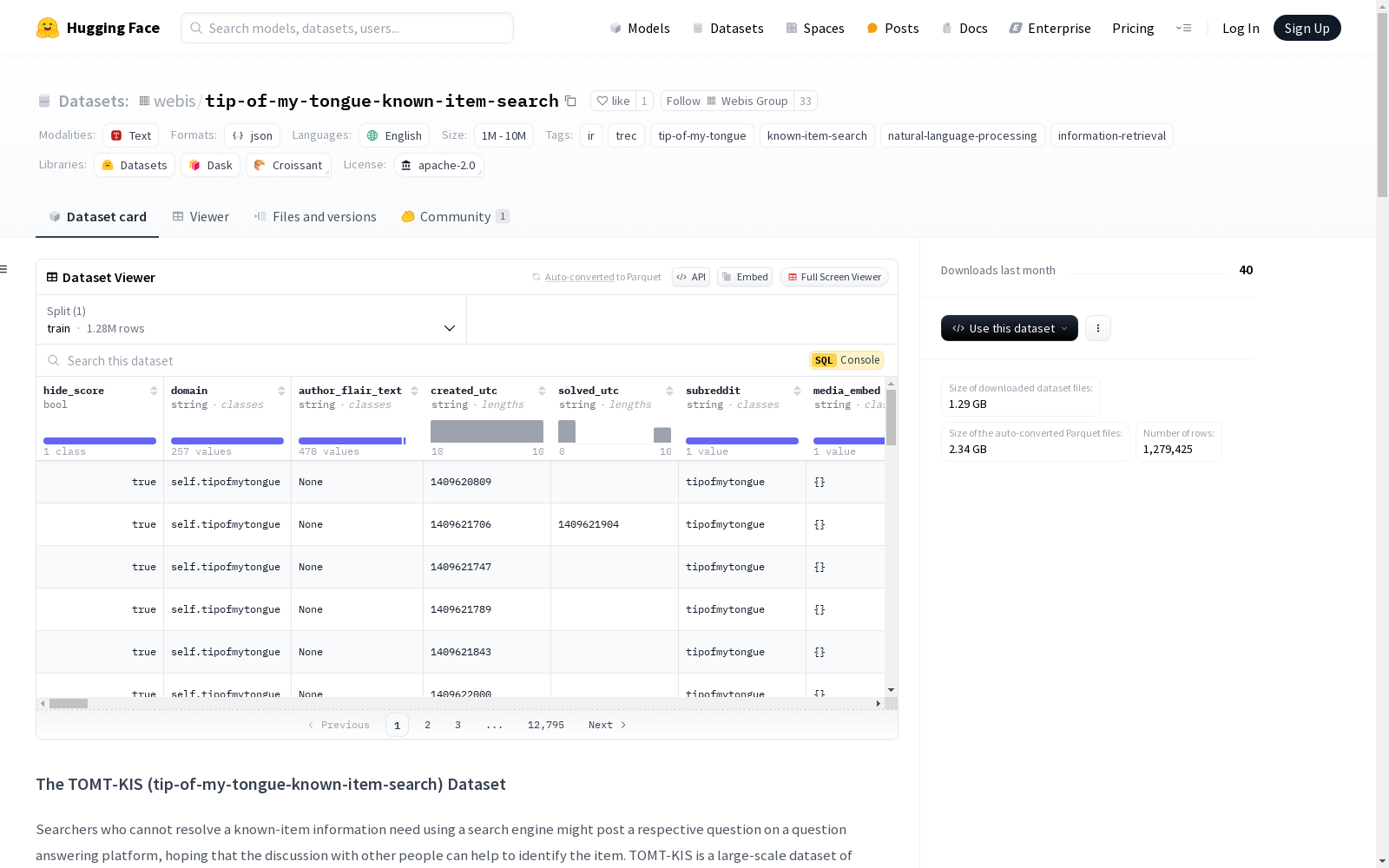Click the Sign Up button
Viewport: 1389px width, 868px height.
[1307, 28]
